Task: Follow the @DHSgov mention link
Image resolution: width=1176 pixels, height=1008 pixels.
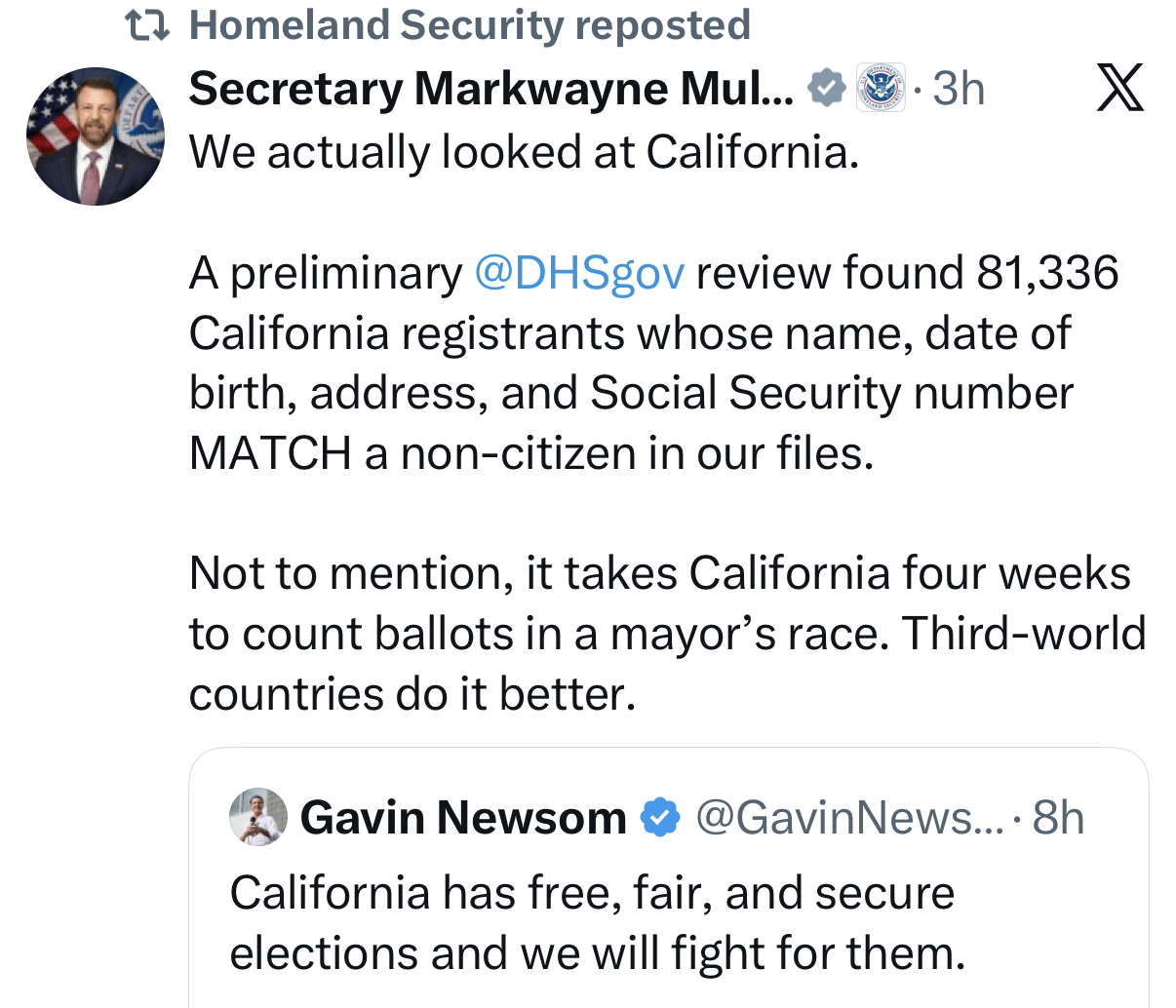Action: point(579,273)
